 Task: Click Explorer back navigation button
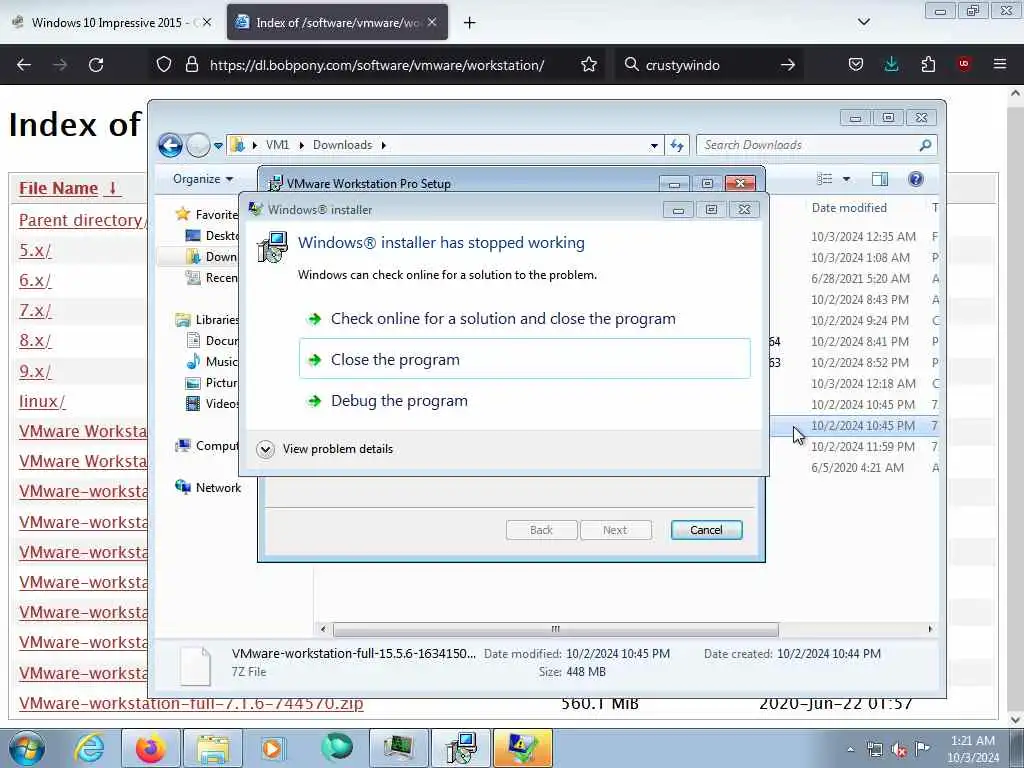170,145
